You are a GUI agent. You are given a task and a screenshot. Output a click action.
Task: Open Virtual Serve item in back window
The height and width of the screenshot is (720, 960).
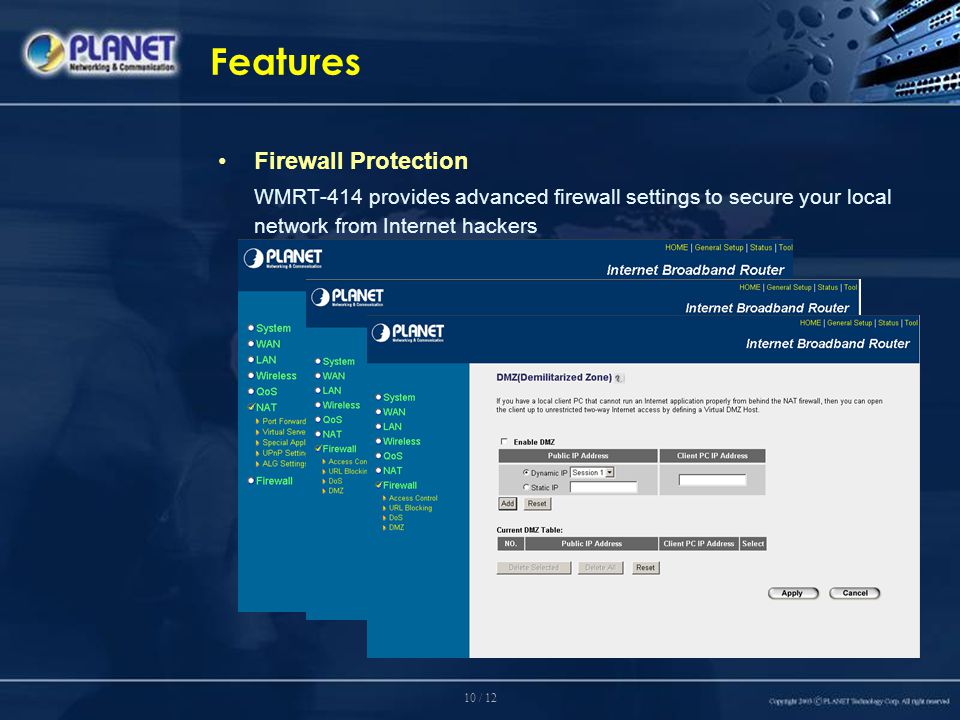[x=283, y=432]
